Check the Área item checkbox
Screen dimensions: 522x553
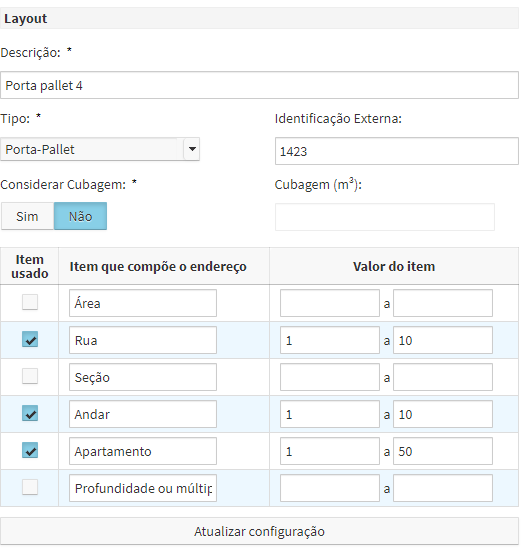point(30,302)
